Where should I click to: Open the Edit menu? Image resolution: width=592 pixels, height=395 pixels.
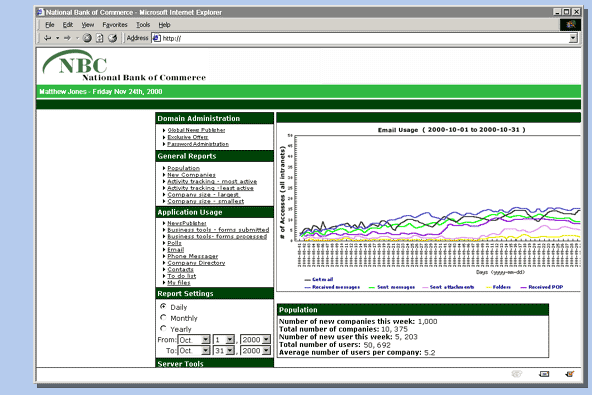tap(68, 25)
